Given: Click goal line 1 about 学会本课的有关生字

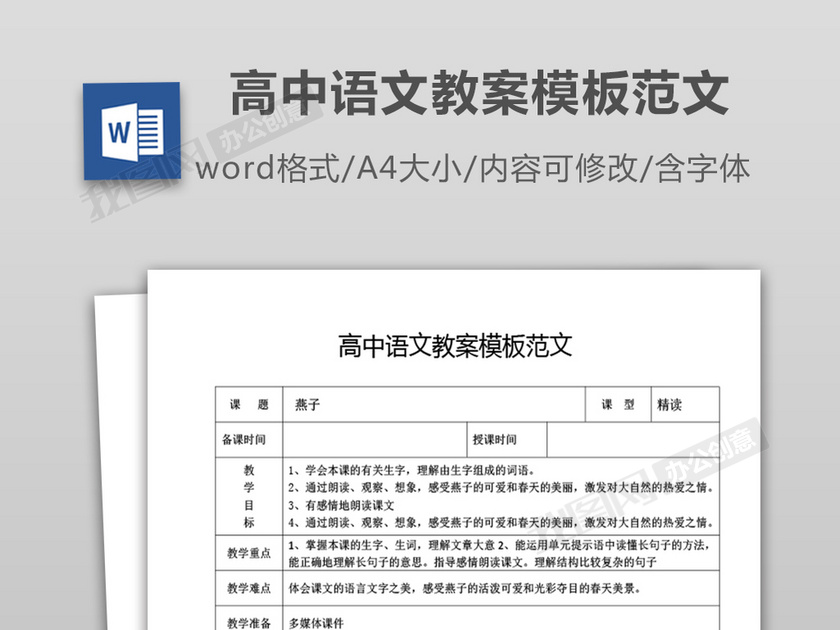Looking at the screenshot, I should (x=410, y=470).
